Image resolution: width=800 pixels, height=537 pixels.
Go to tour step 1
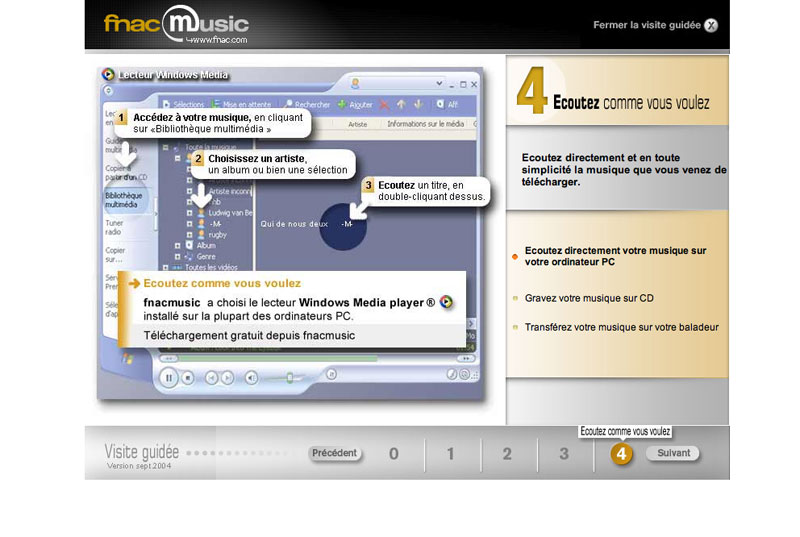(x=451, y=453)
